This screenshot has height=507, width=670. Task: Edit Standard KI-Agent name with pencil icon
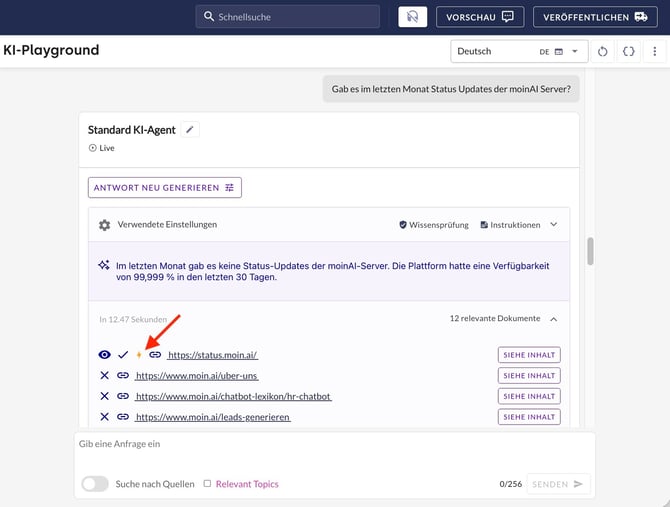[191, 129]
